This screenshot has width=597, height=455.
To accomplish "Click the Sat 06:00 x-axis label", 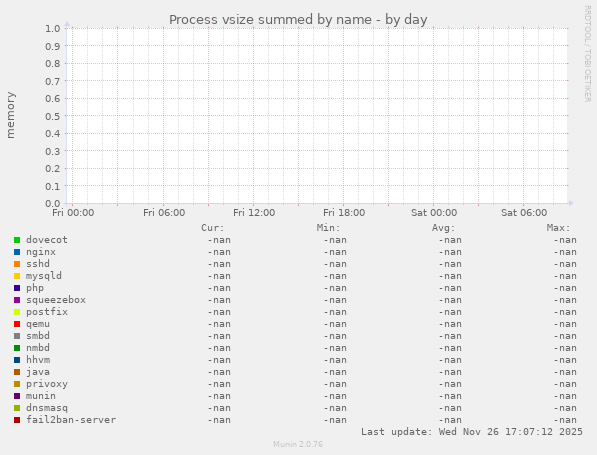I will (x=524, y=212).
